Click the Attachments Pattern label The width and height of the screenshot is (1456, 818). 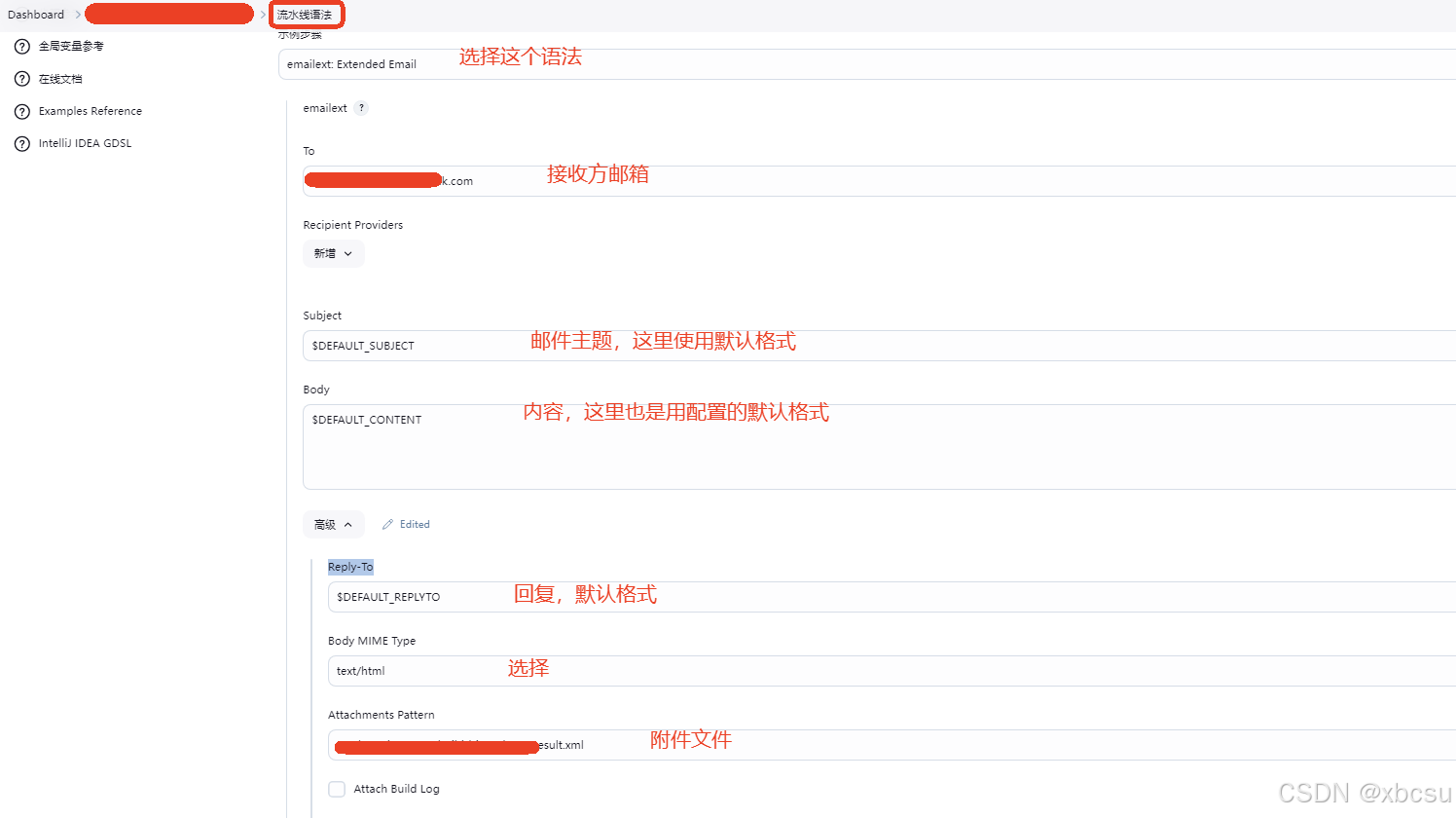click(x=382, y=715)
